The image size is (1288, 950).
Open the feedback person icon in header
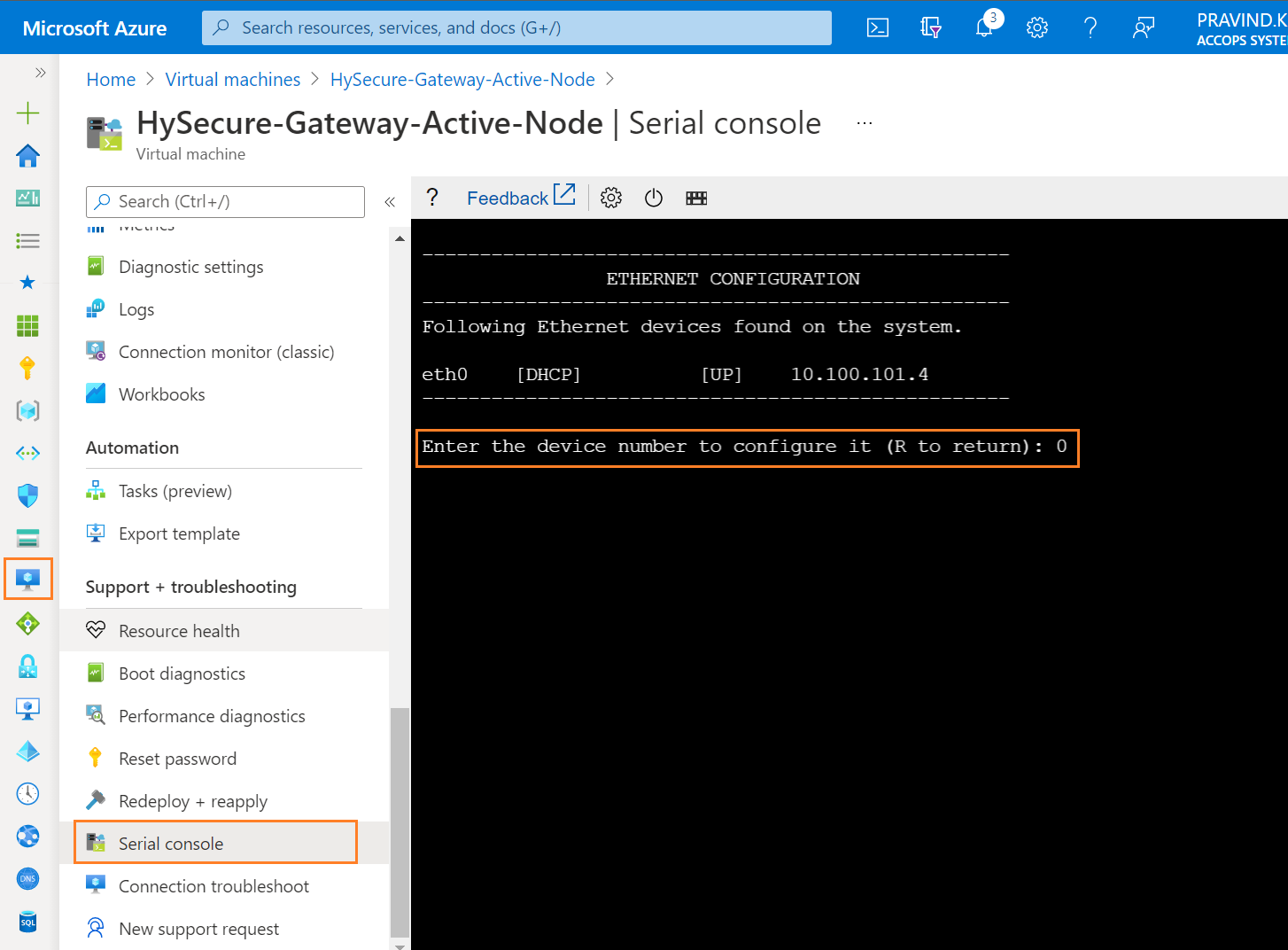1144,27
